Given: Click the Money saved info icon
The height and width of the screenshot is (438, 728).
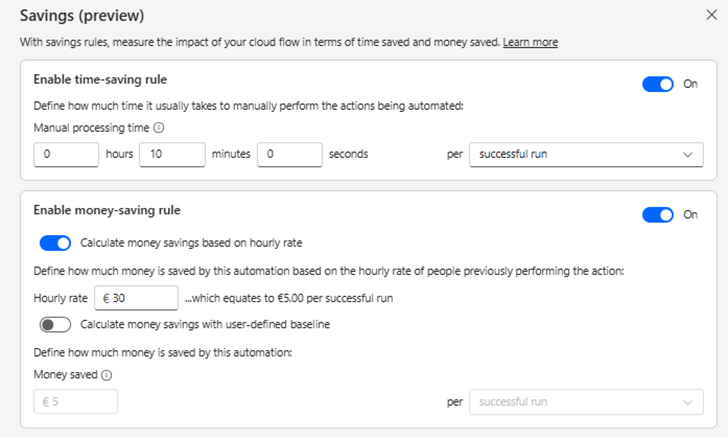Looking at the screenshot, I should point(106,376).
